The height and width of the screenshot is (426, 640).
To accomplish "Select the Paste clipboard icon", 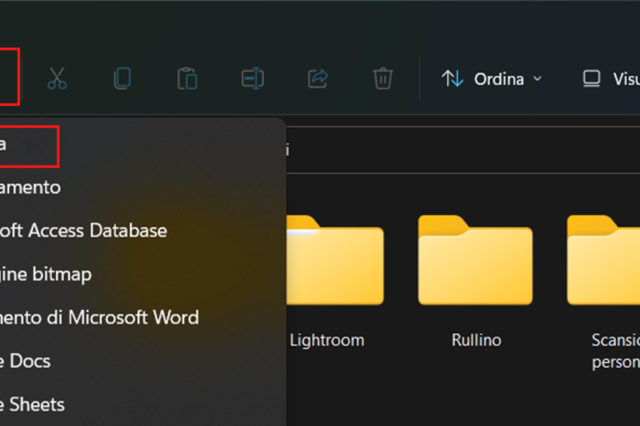I will (186, 79).
